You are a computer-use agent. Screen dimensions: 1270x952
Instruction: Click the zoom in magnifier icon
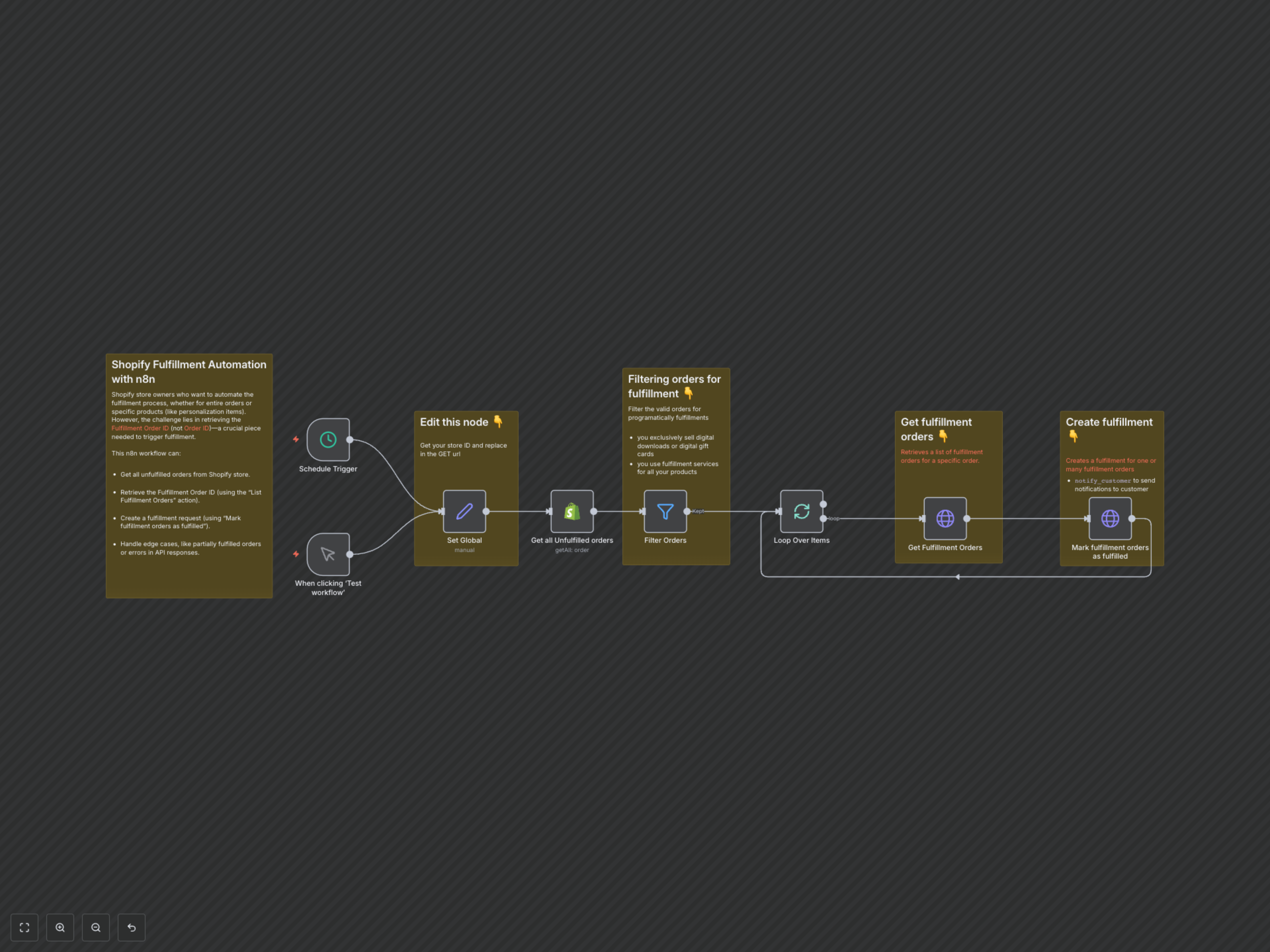pyautogui.click(x=60, y=927)
